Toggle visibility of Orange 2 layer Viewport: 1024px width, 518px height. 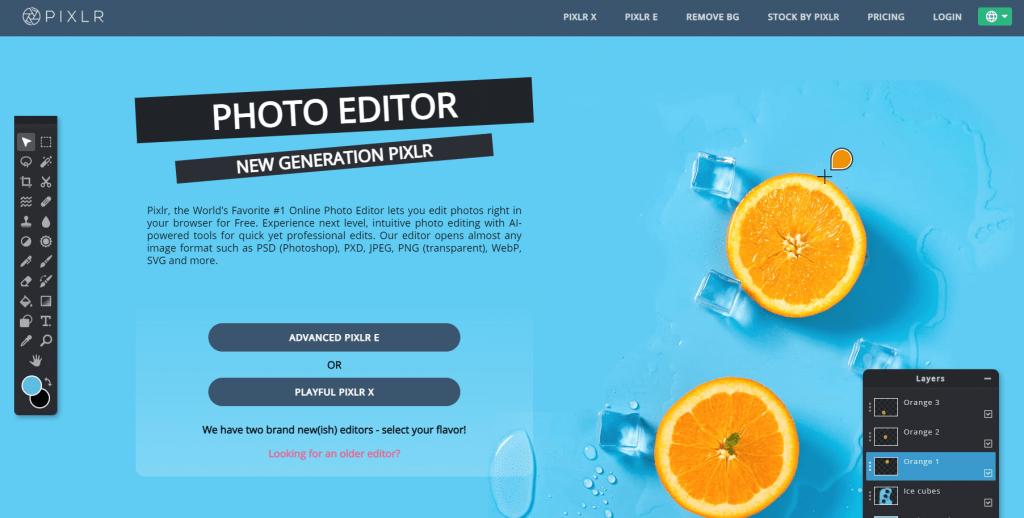point(988,444)
